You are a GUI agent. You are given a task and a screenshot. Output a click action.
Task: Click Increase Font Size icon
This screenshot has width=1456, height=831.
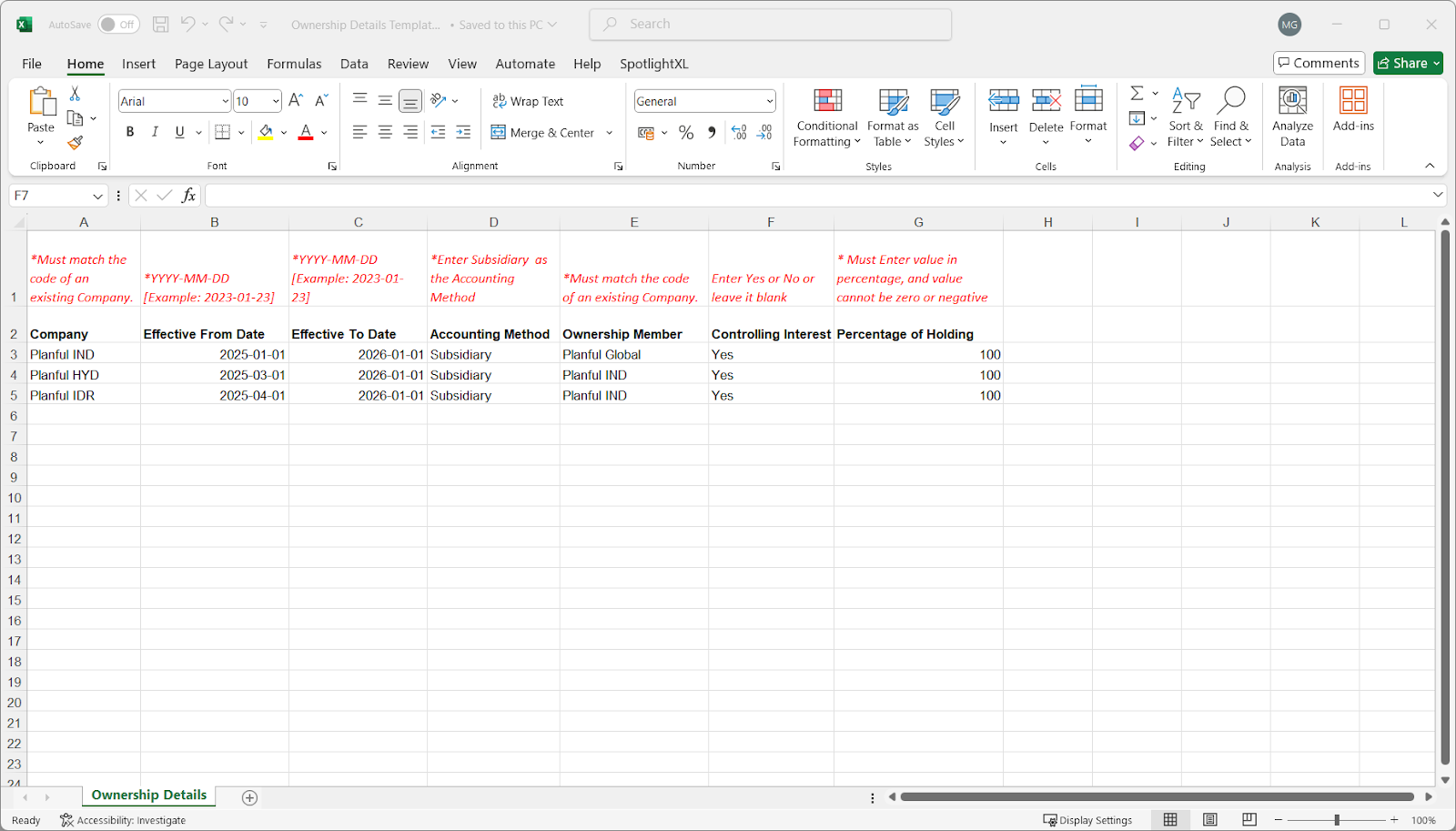click(x=296, y=101)
